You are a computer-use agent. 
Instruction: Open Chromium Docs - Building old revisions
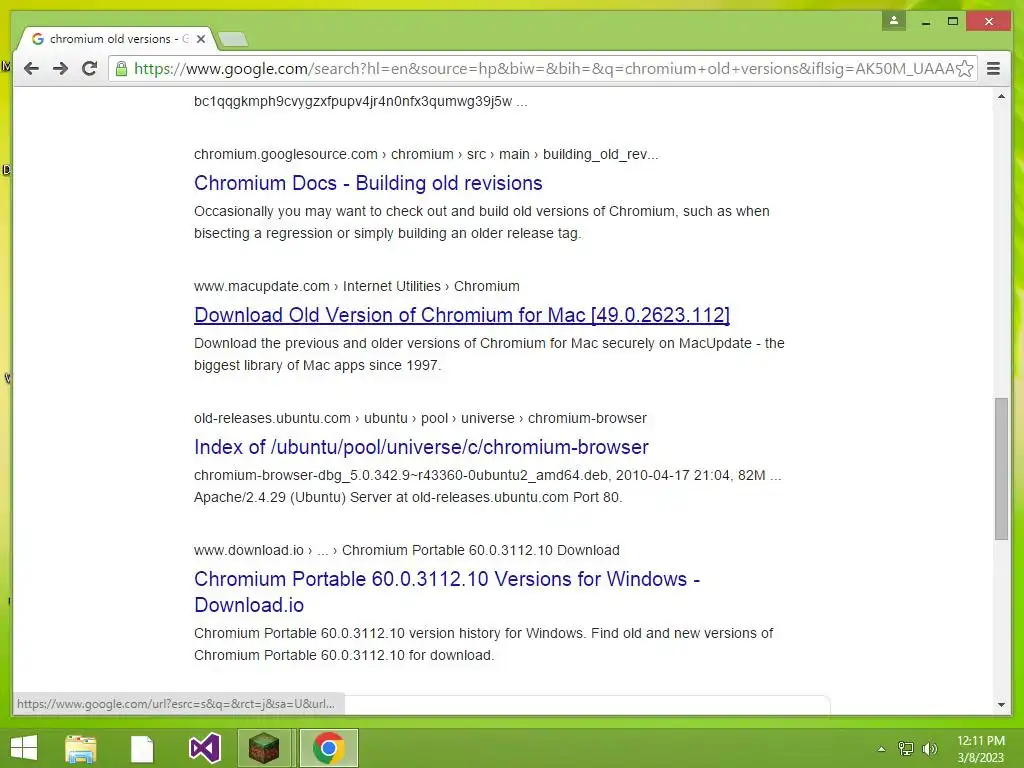click(x=368, y=183)
